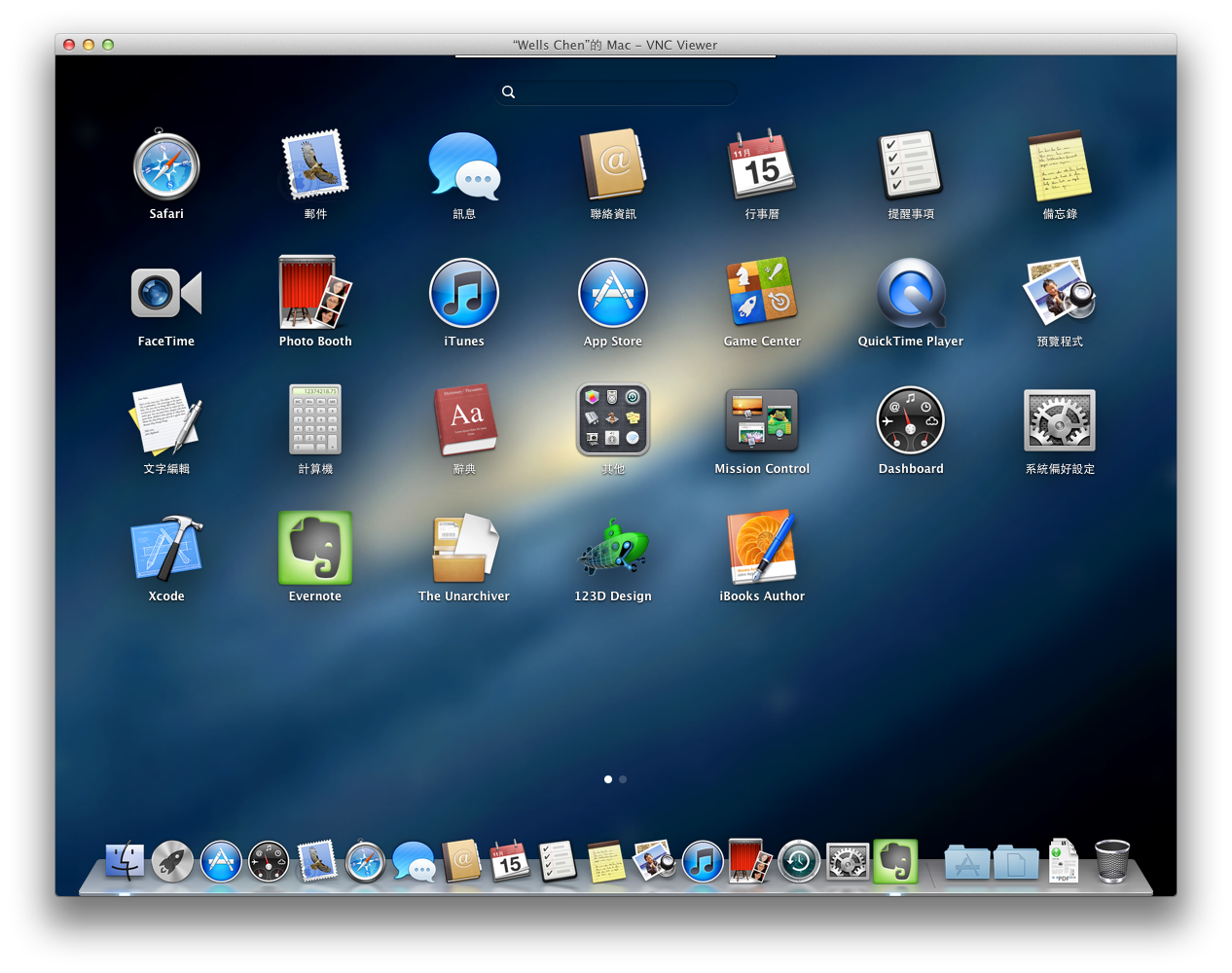Launch 文字編輯 (TextEdit) from Launchpad
Screen dimensions: 1232x973
[166, 419]
